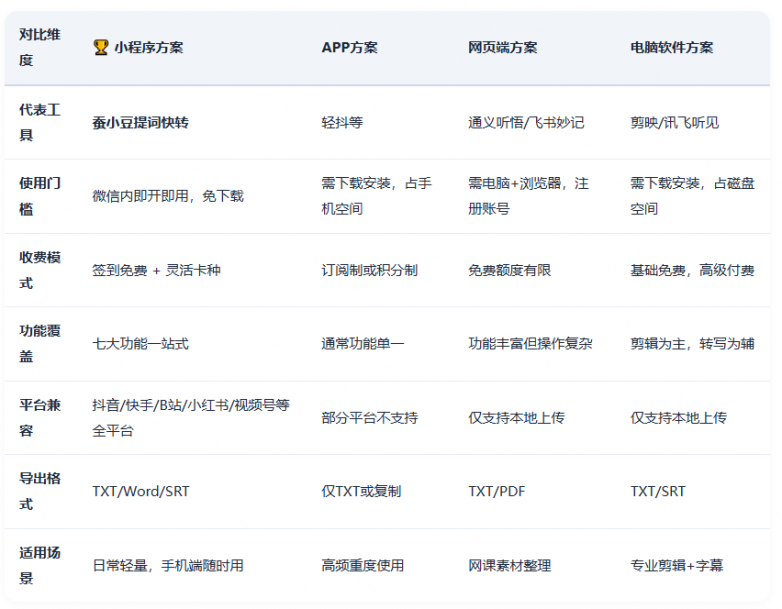Select the TXT/PDF cell

497,491
